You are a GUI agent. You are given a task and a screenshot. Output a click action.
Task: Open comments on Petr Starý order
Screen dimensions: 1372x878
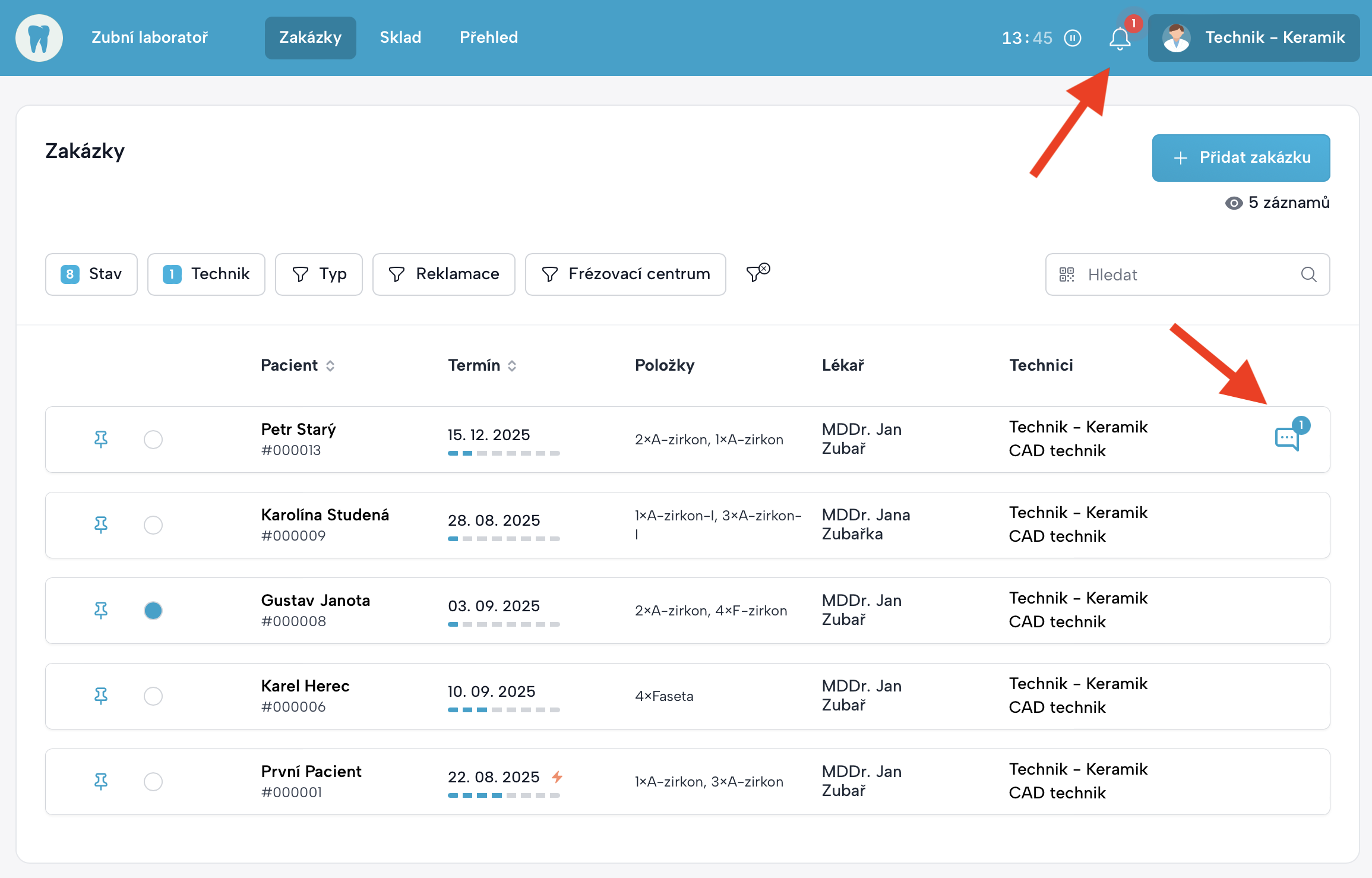(1287, 439)
